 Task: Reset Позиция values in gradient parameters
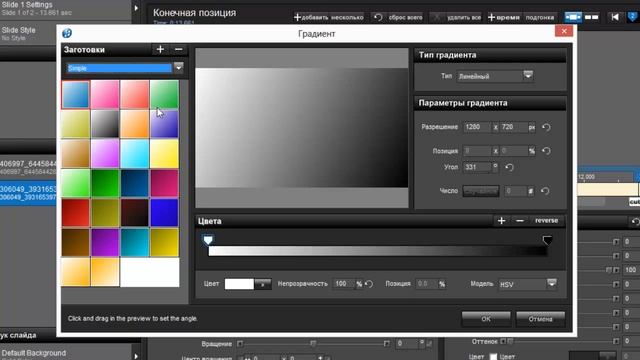coord(546,151)
